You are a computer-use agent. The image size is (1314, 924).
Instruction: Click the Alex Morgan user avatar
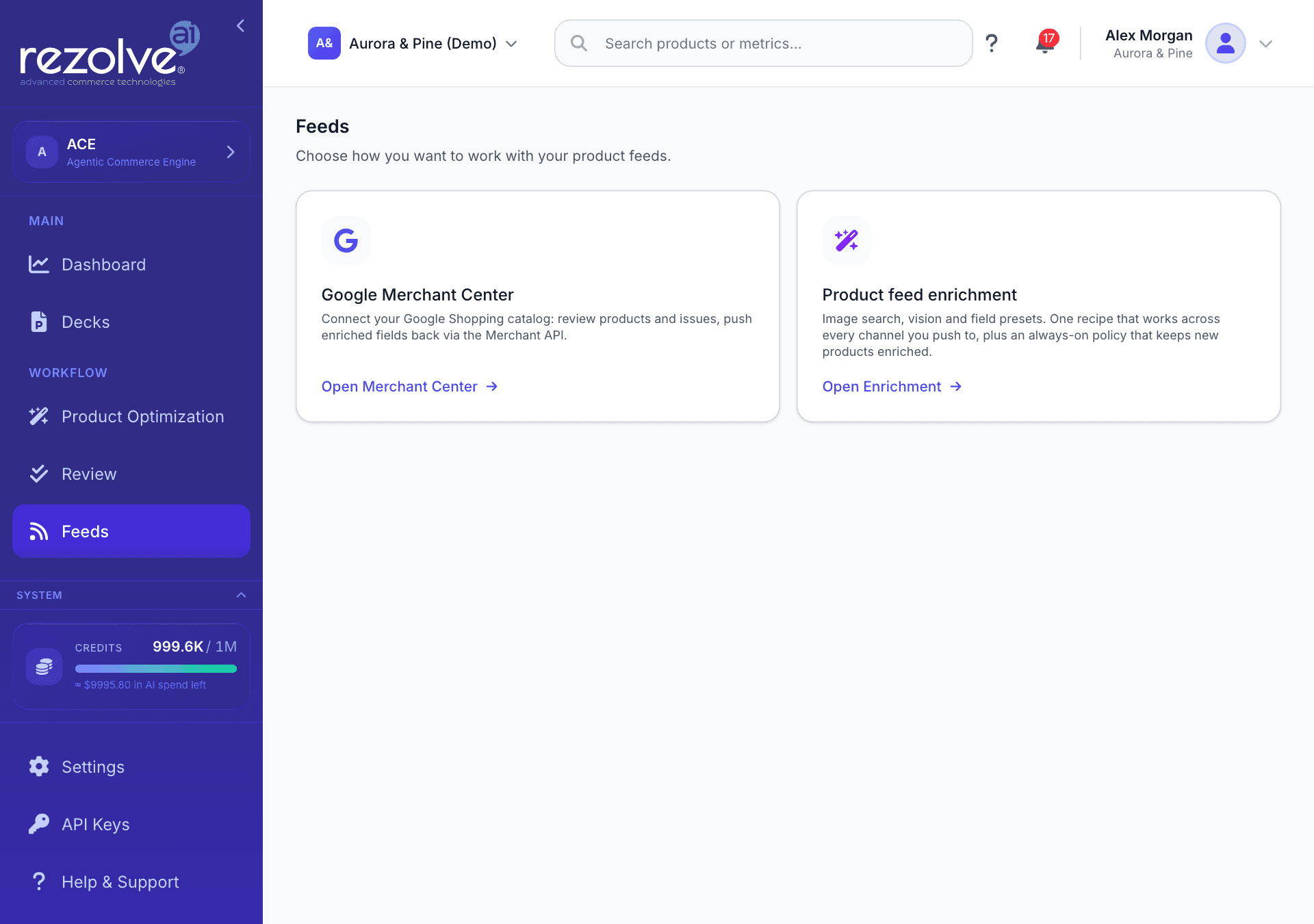click(1225, 43)
